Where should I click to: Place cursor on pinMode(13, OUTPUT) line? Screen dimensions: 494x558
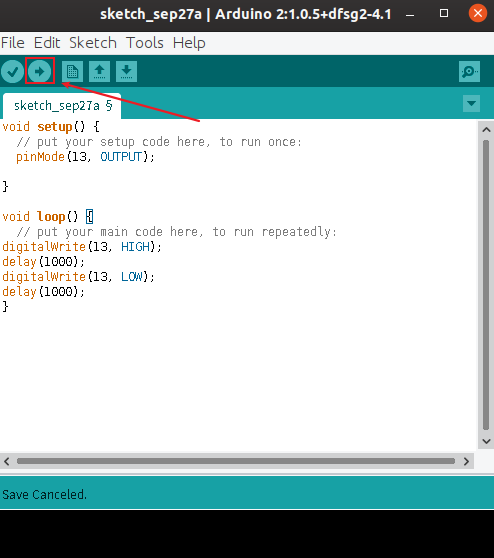point(85,157)
